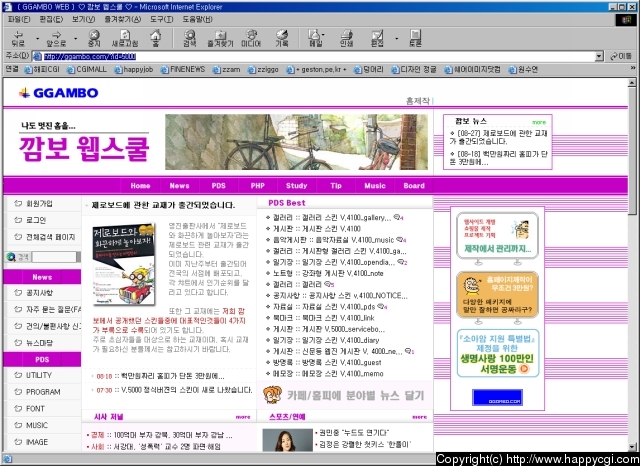Open the FONT category under PDS
This screenshot has height=466, width=640.
pos(35,408)
